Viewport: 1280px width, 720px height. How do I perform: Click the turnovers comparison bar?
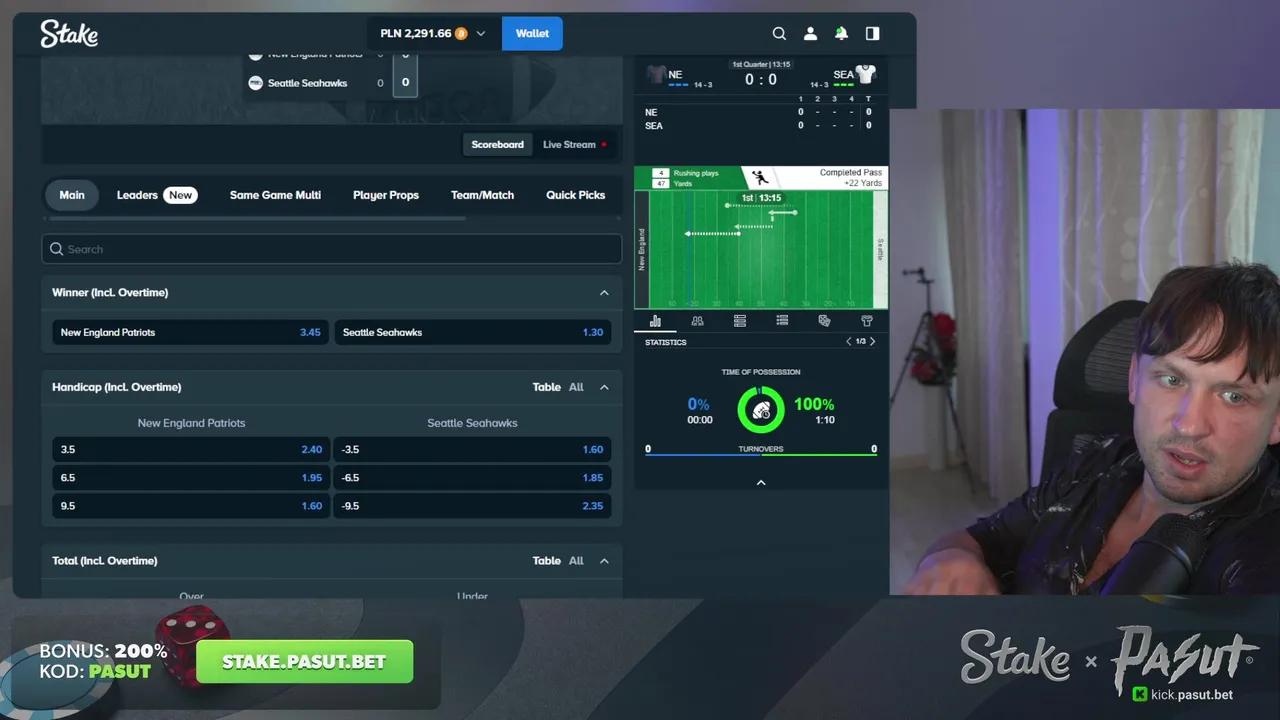point(761,455)
